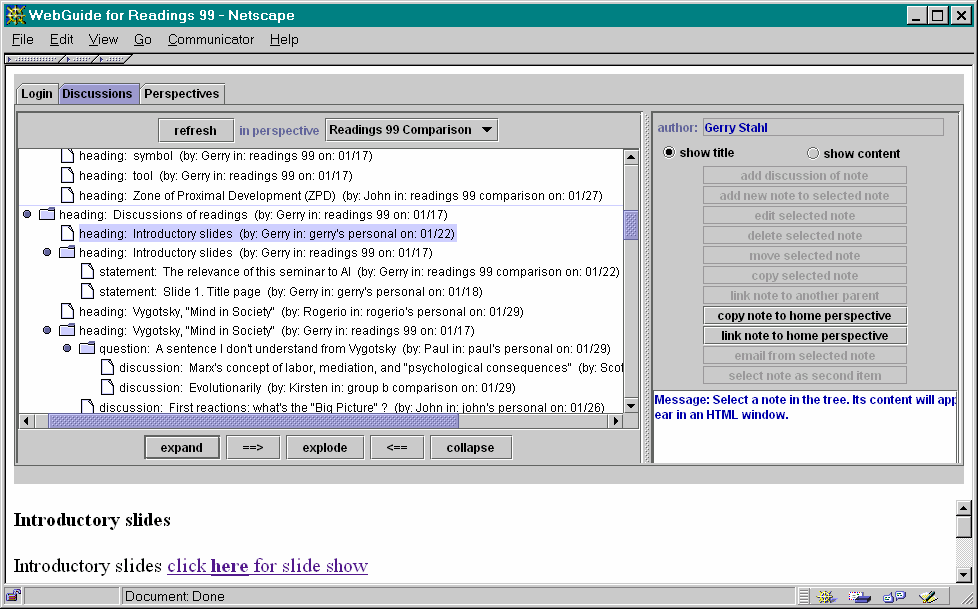Click folder icon of Gerry's Vygotsky heading

[x=67, y=330]
